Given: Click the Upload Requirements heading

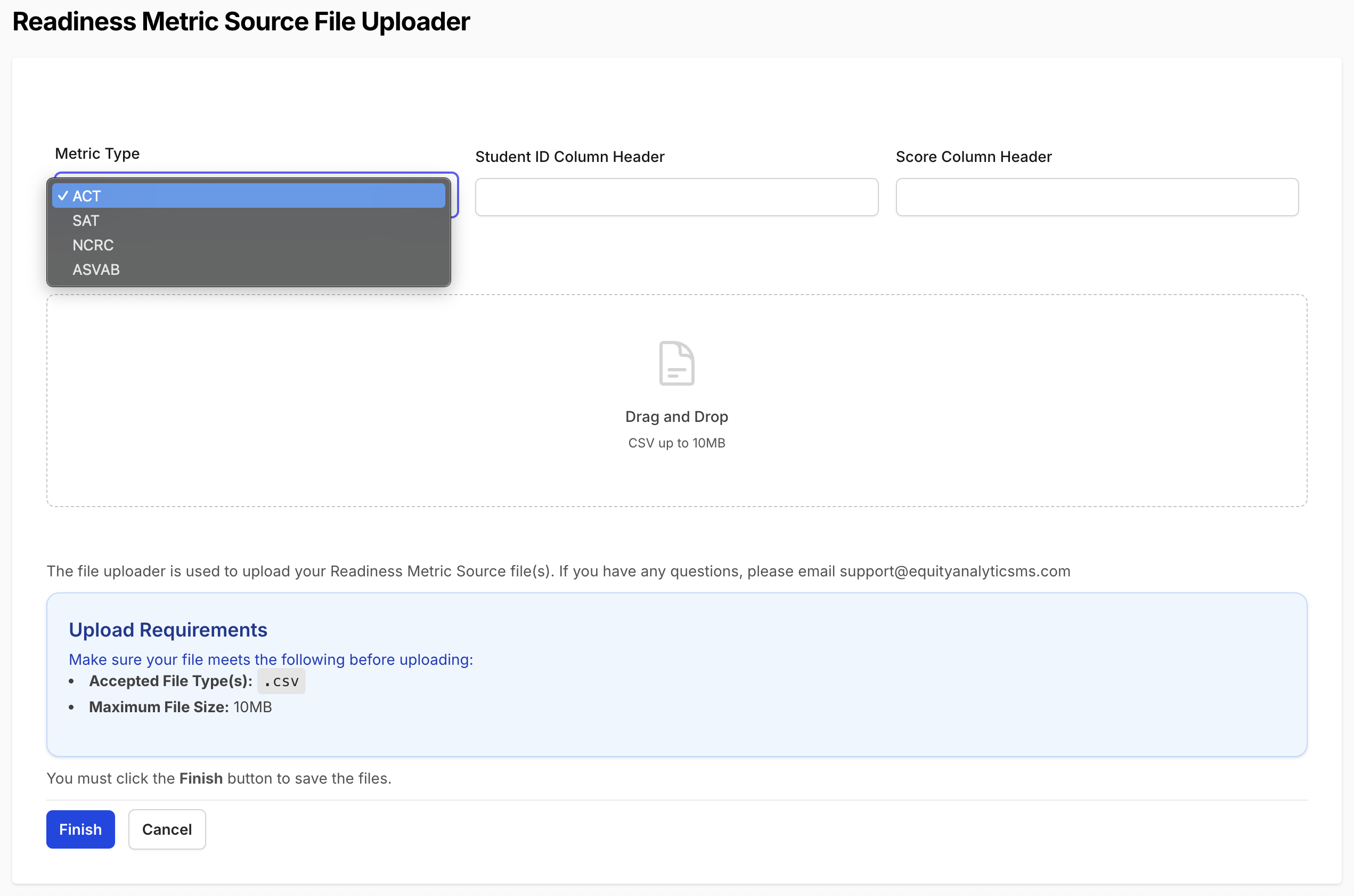Looking at the screenshot, I should pos(168,630).
